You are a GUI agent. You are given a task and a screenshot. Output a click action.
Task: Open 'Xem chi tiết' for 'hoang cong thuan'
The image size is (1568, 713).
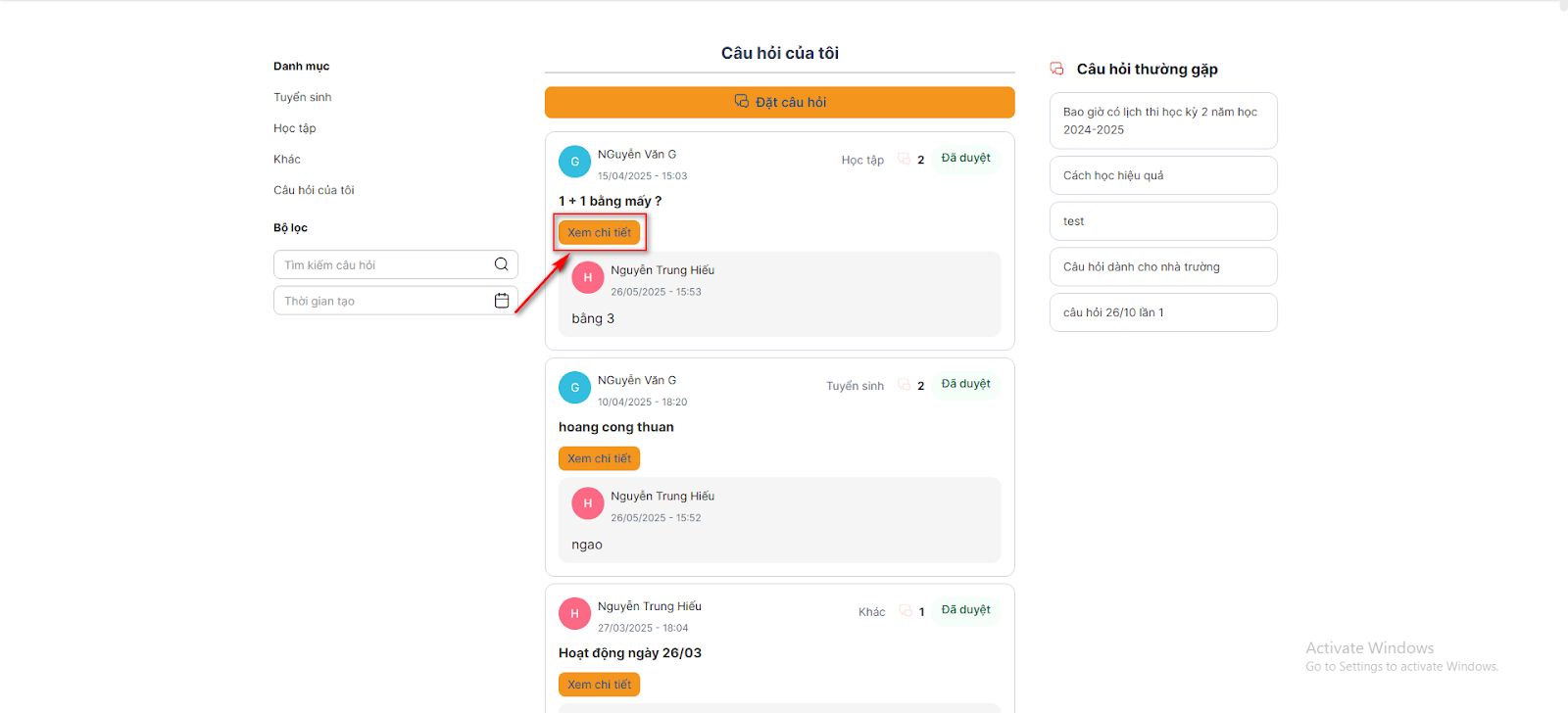[599, 458]
